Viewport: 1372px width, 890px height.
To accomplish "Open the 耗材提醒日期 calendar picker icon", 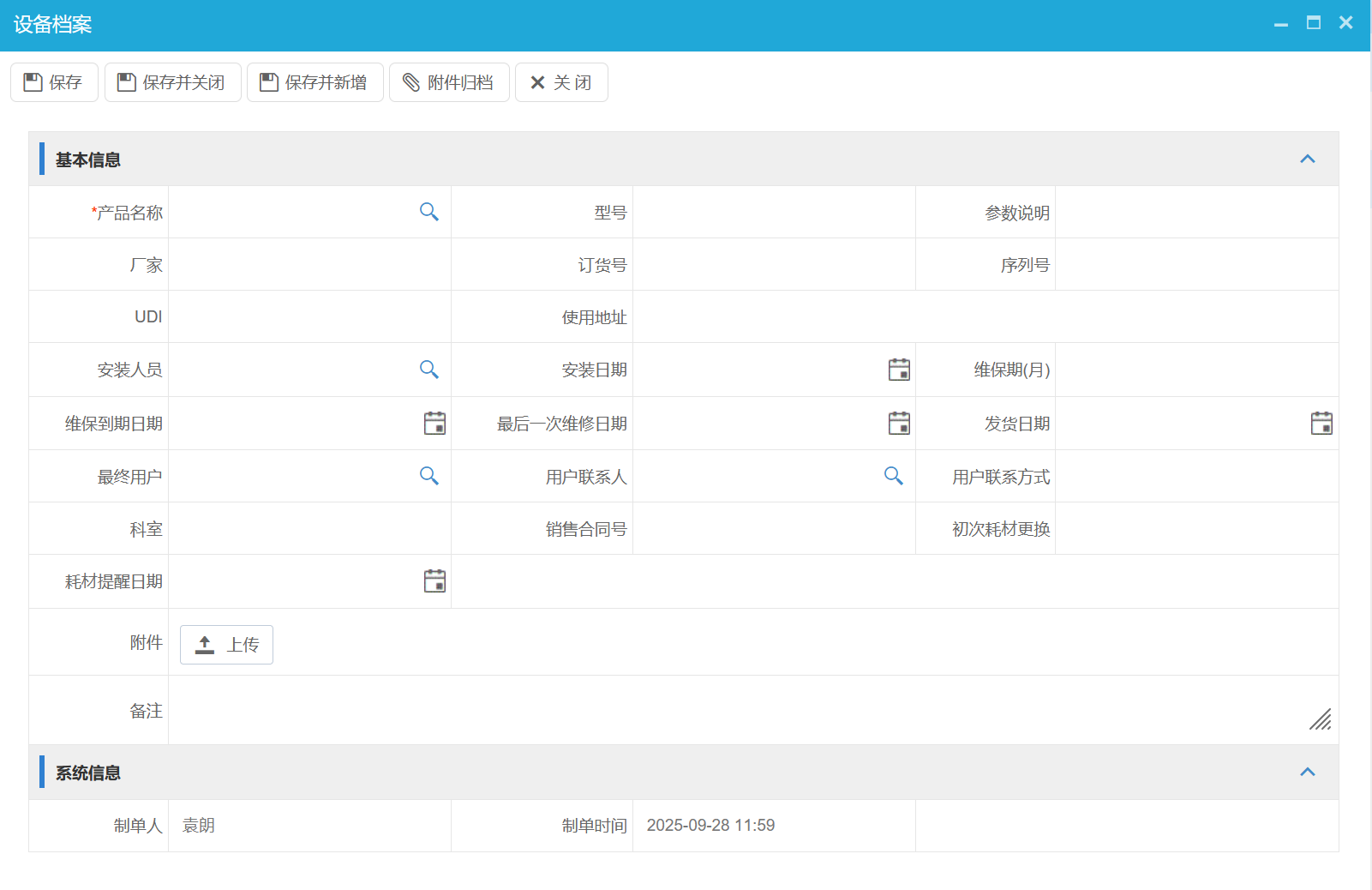I will pyautogui.click(x=434, y=580).
